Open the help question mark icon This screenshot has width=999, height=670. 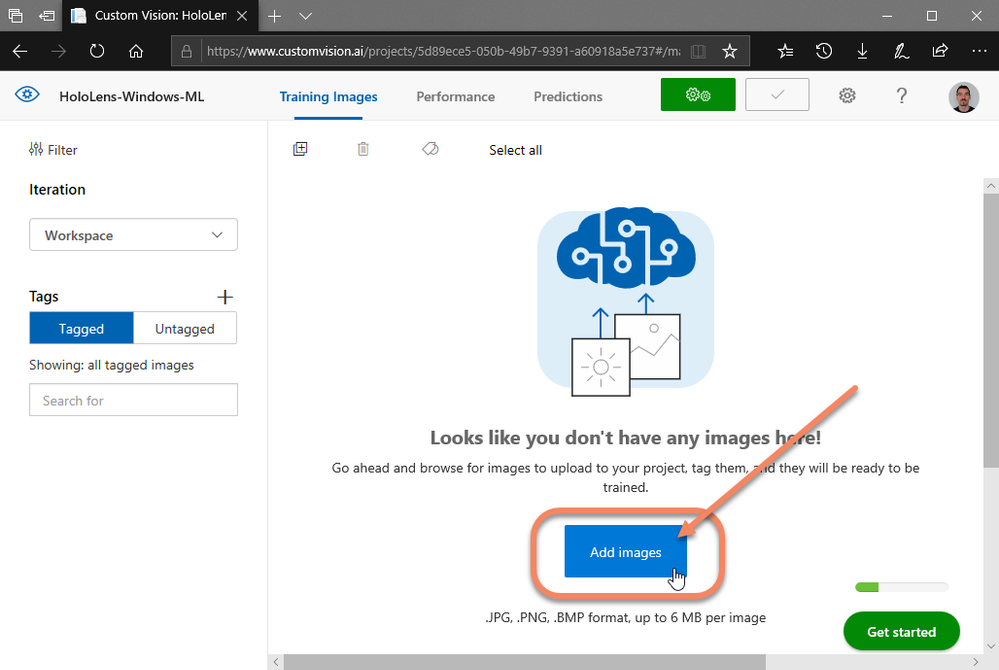coord(901,96)
